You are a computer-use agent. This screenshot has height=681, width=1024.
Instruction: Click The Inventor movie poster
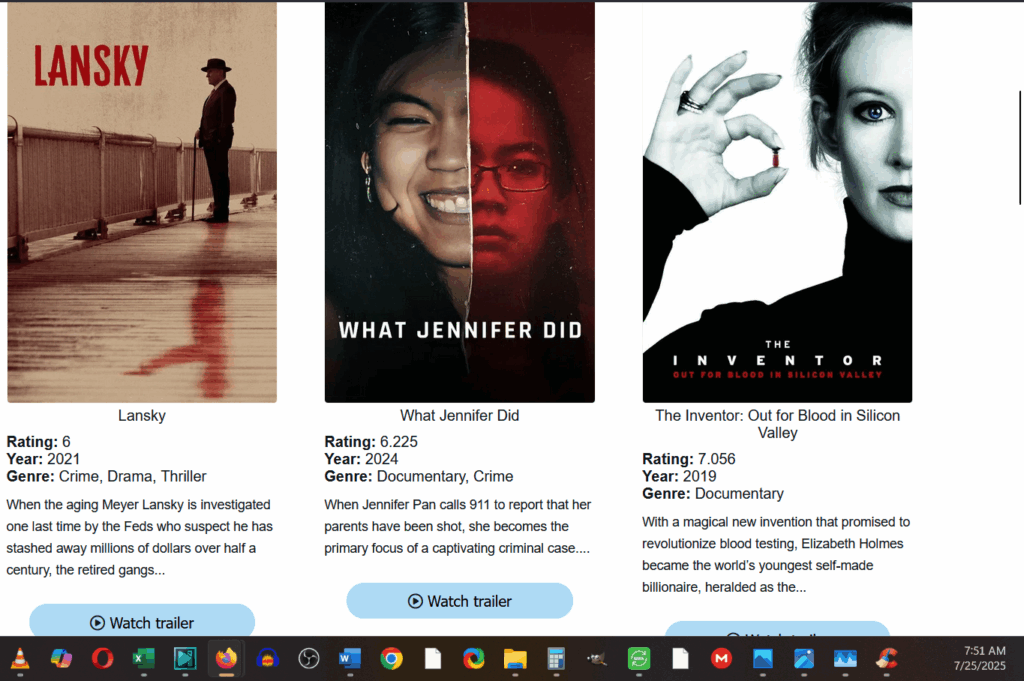pyautogui.click(x=777, y=201)
